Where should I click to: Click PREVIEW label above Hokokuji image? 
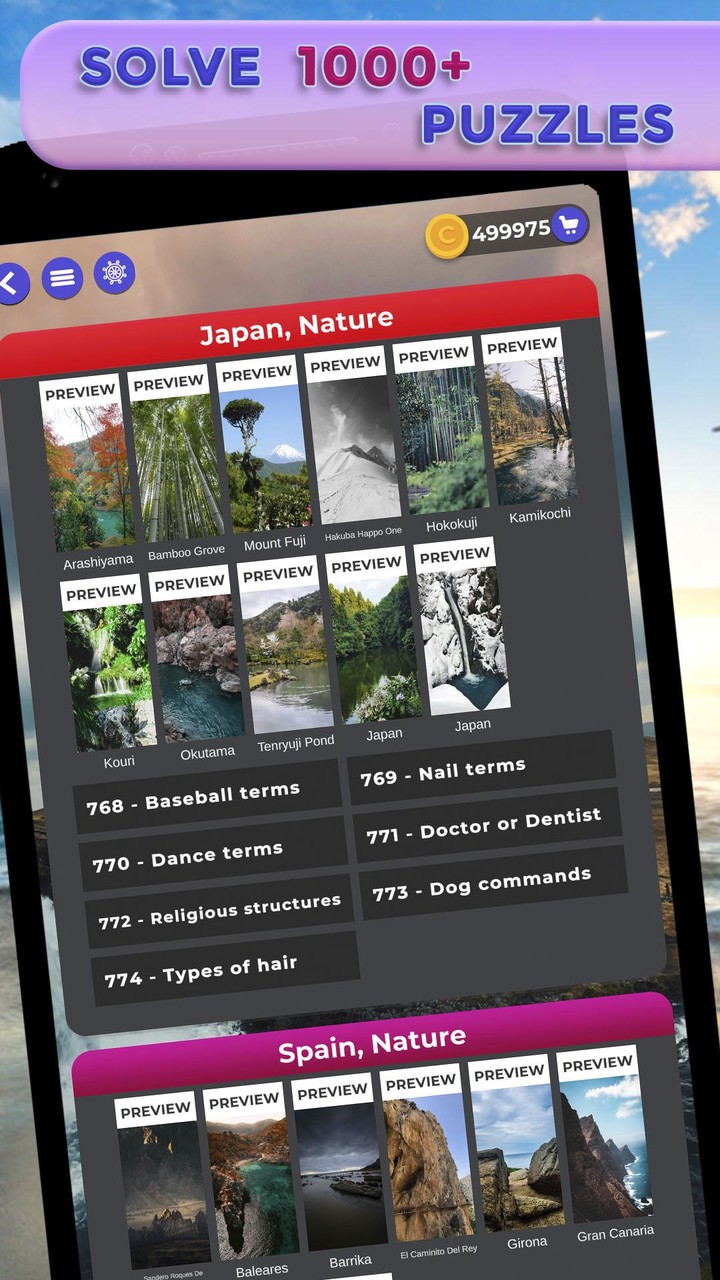click(433, 356)
